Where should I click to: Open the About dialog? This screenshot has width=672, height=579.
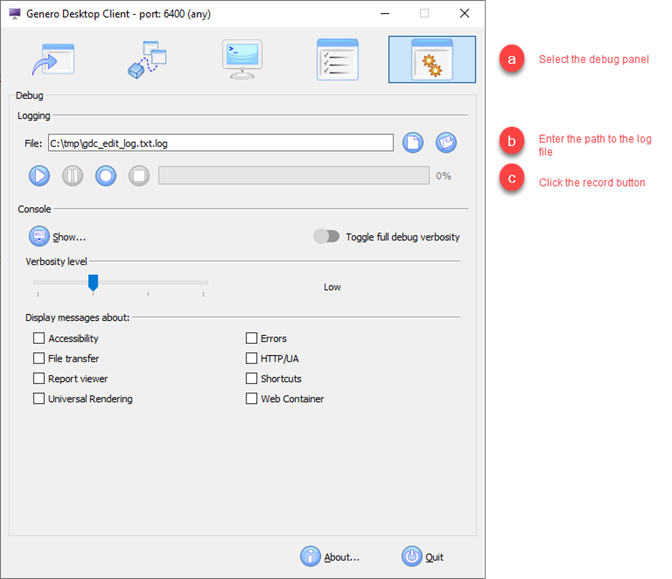coord(330,557)
